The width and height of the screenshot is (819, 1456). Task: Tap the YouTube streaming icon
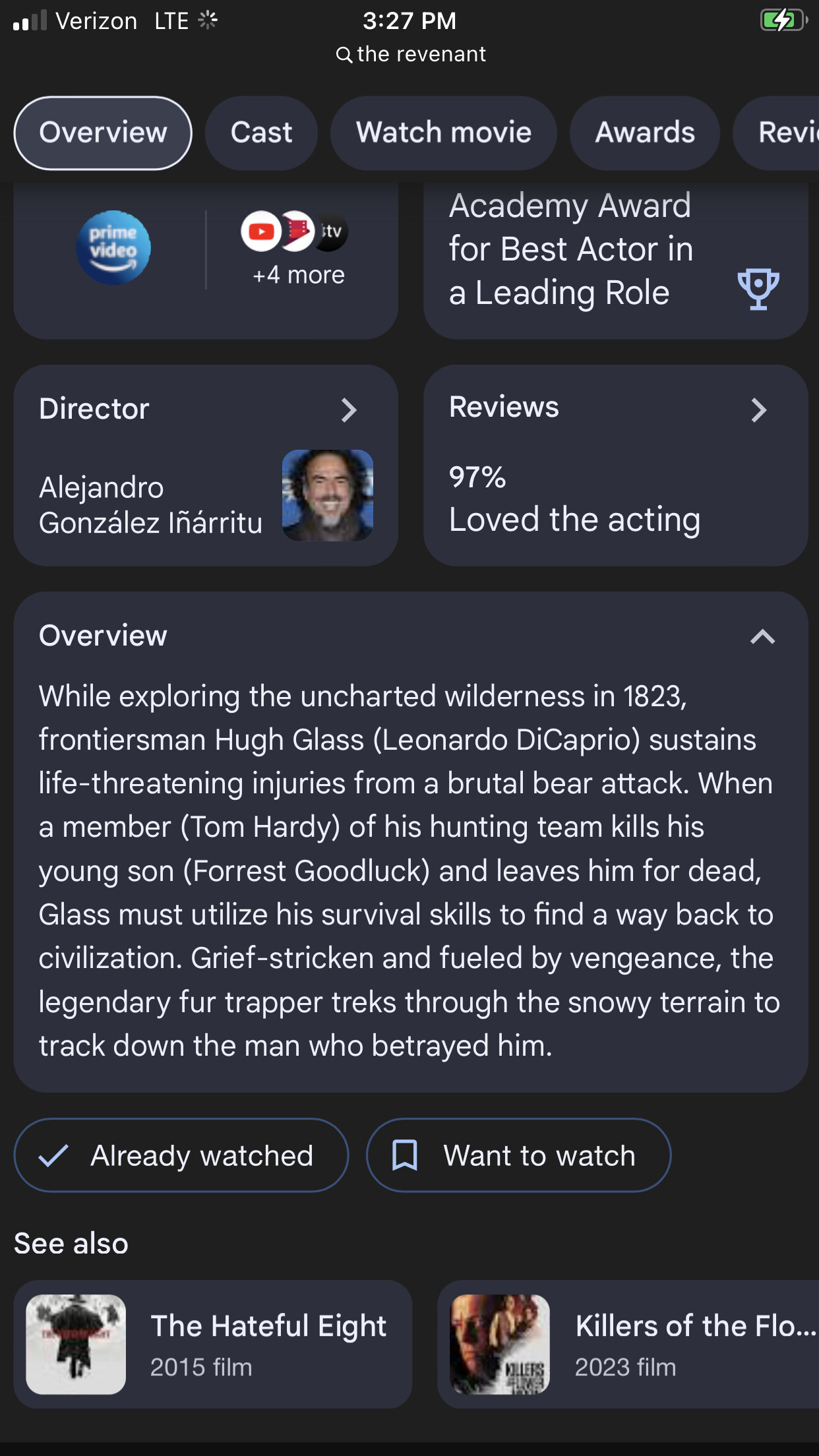[x=261, y=231]
